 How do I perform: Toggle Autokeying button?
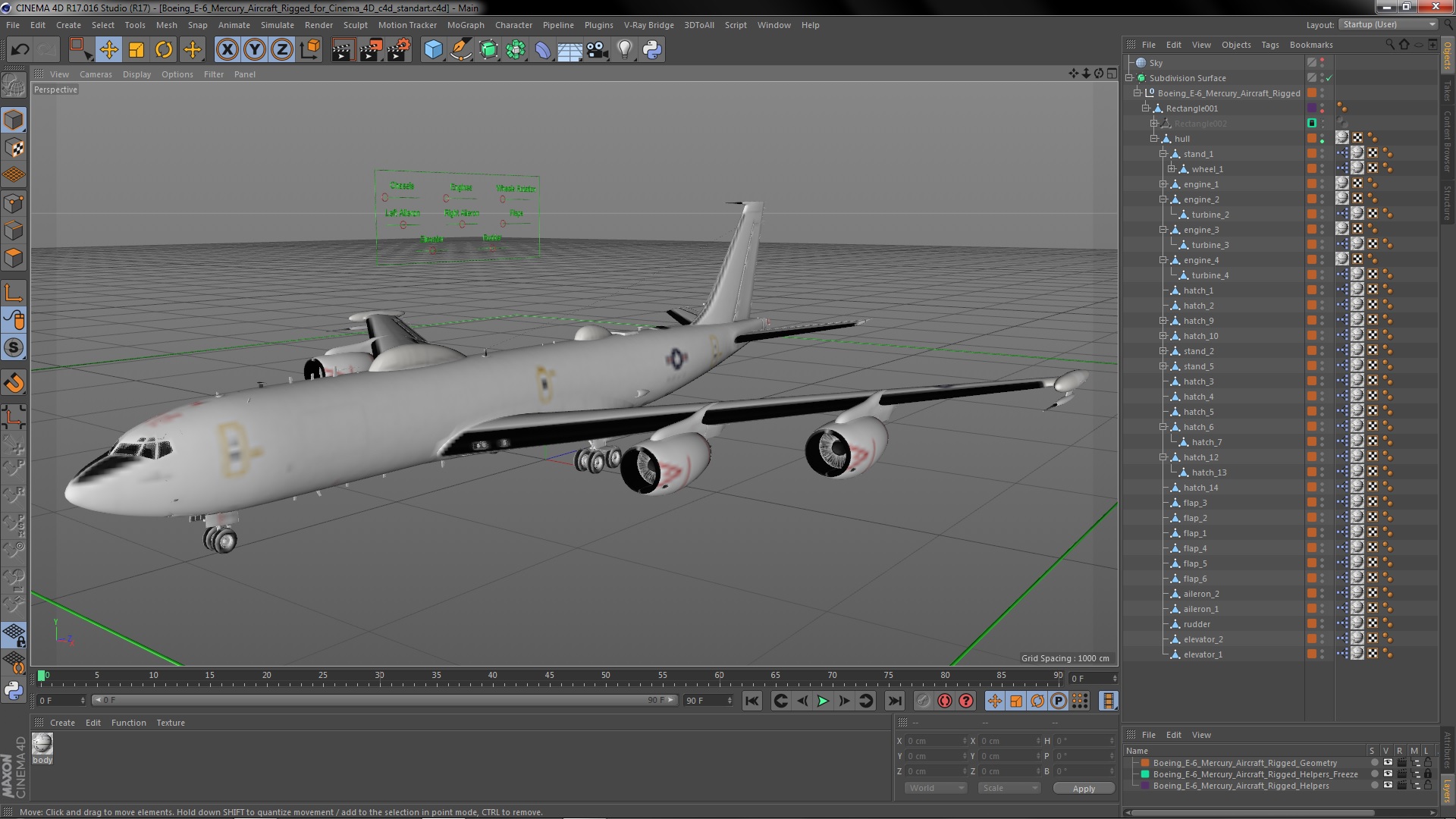pyautogui.click(x=945, y=701)
